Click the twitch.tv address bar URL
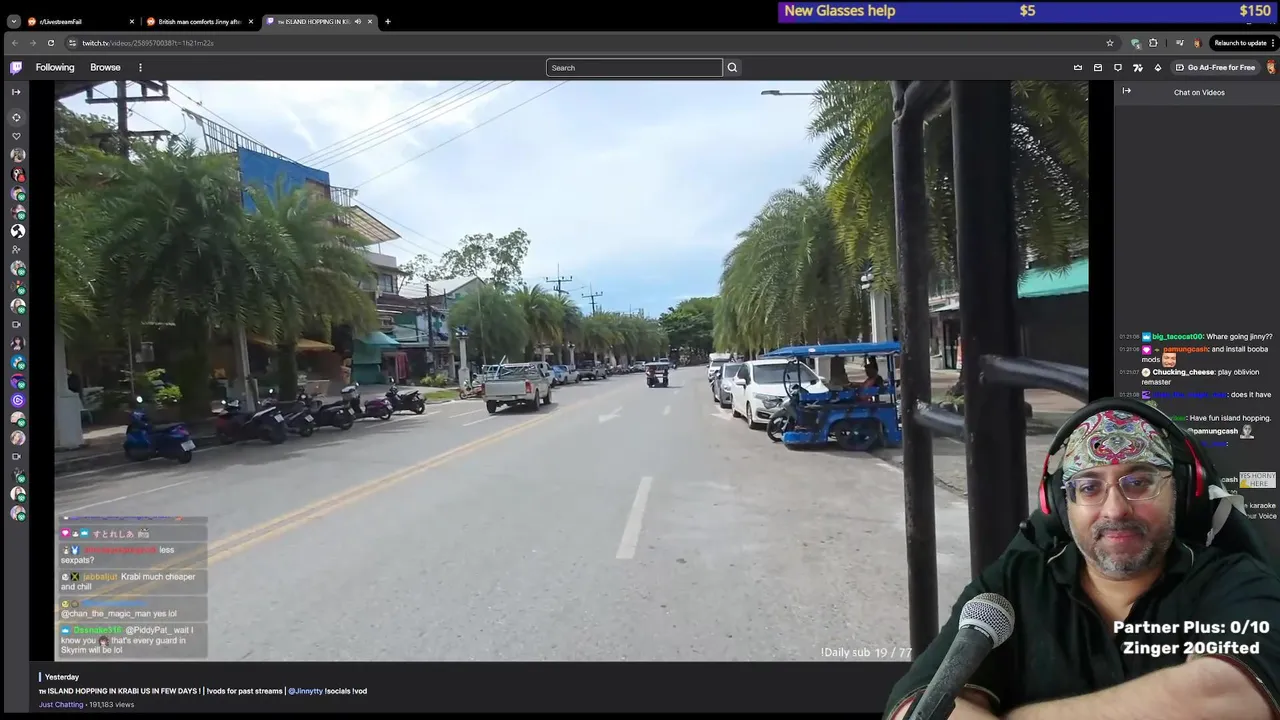 coord(148,43)
